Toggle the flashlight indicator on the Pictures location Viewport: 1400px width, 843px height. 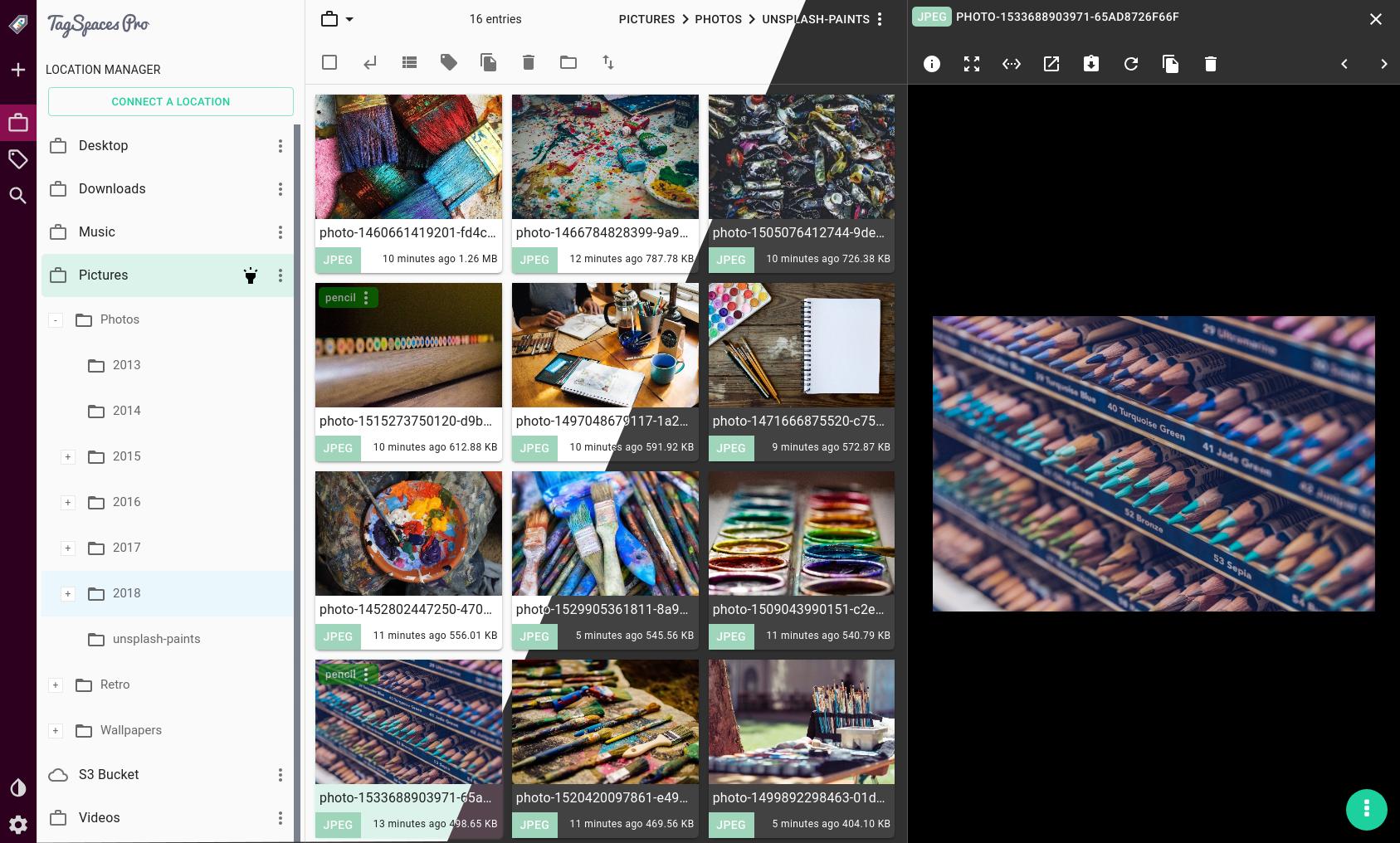[251, 275]
